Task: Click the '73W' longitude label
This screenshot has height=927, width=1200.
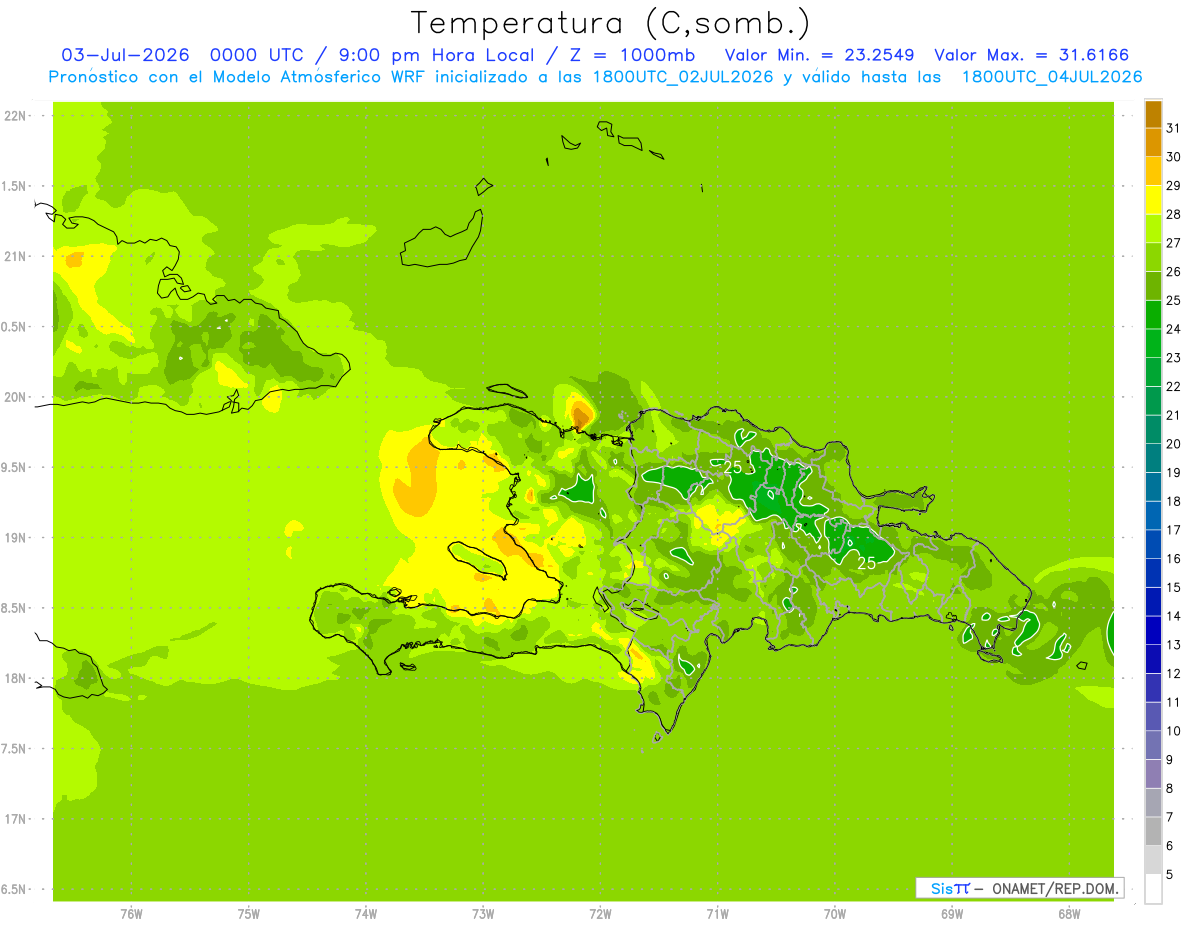Action: 483,914
